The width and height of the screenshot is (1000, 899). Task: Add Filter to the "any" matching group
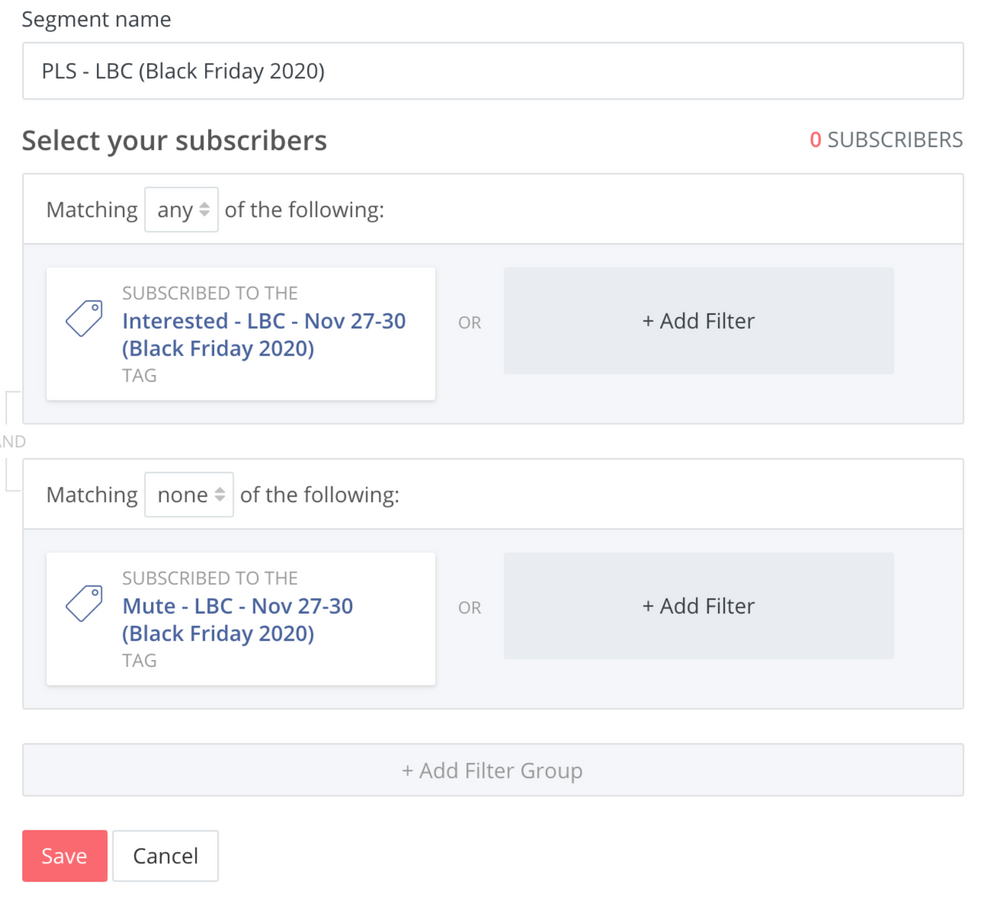pyautogui.click(x=698, y=321)
